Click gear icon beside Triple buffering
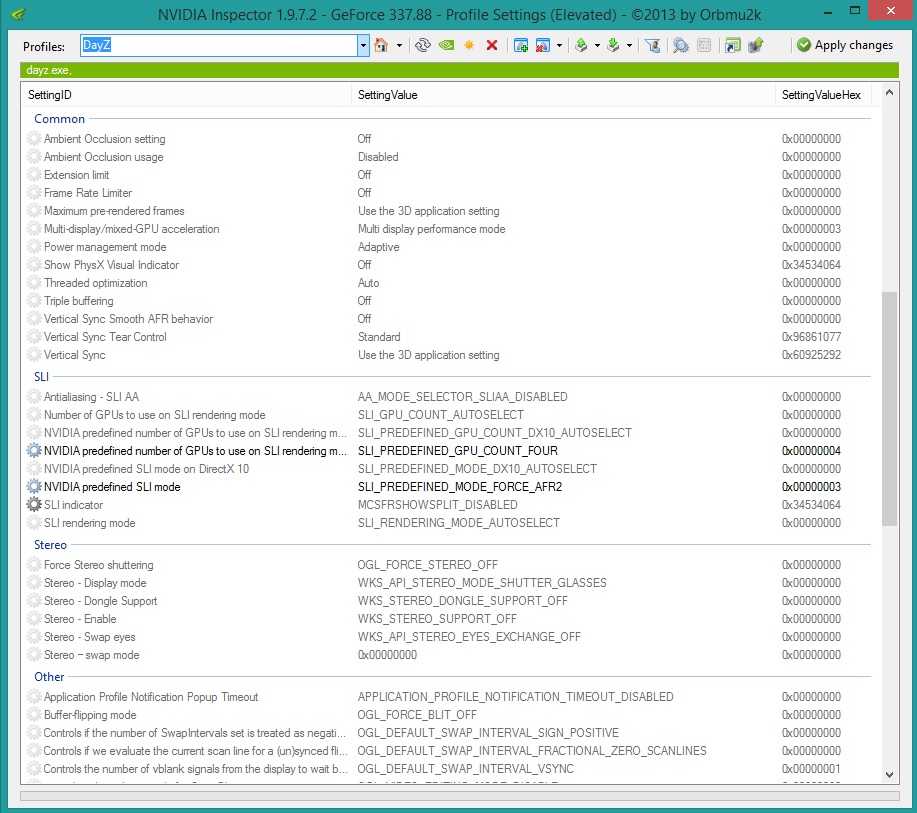917x813 pixels. (34, 301)
